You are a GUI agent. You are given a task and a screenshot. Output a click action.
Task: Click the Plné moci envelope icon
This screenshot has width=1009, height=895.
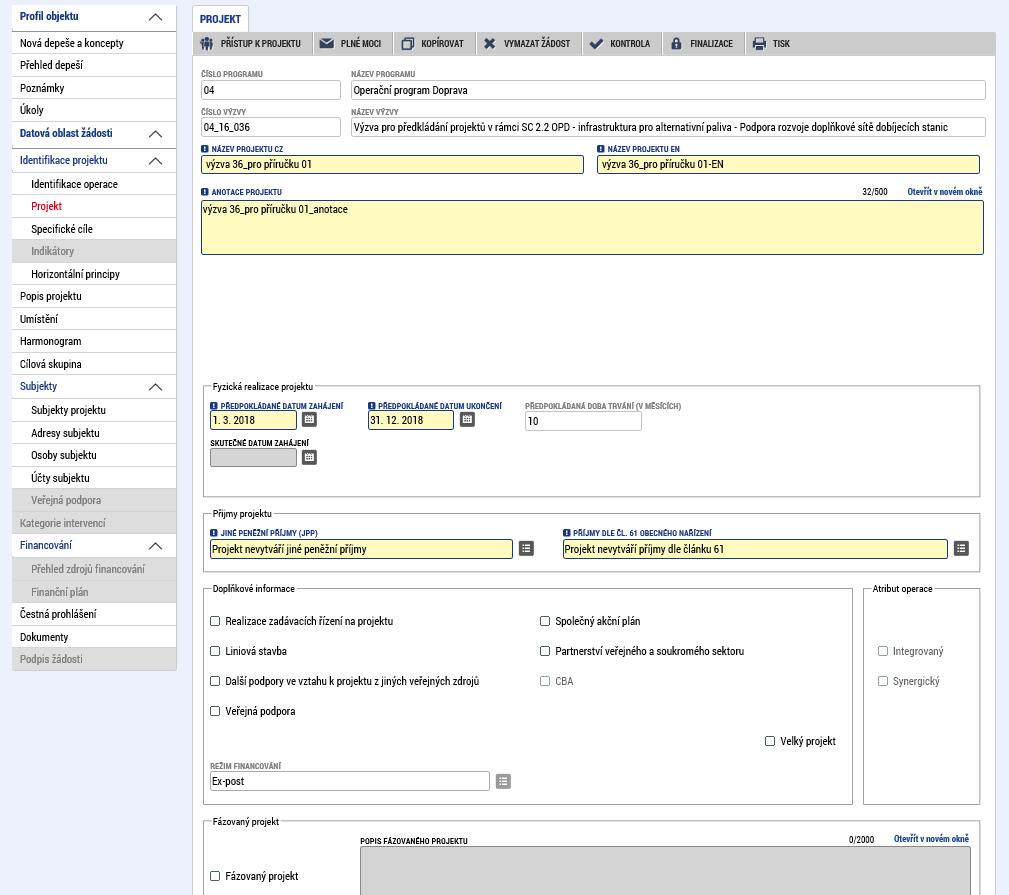(x=327, y=44)
